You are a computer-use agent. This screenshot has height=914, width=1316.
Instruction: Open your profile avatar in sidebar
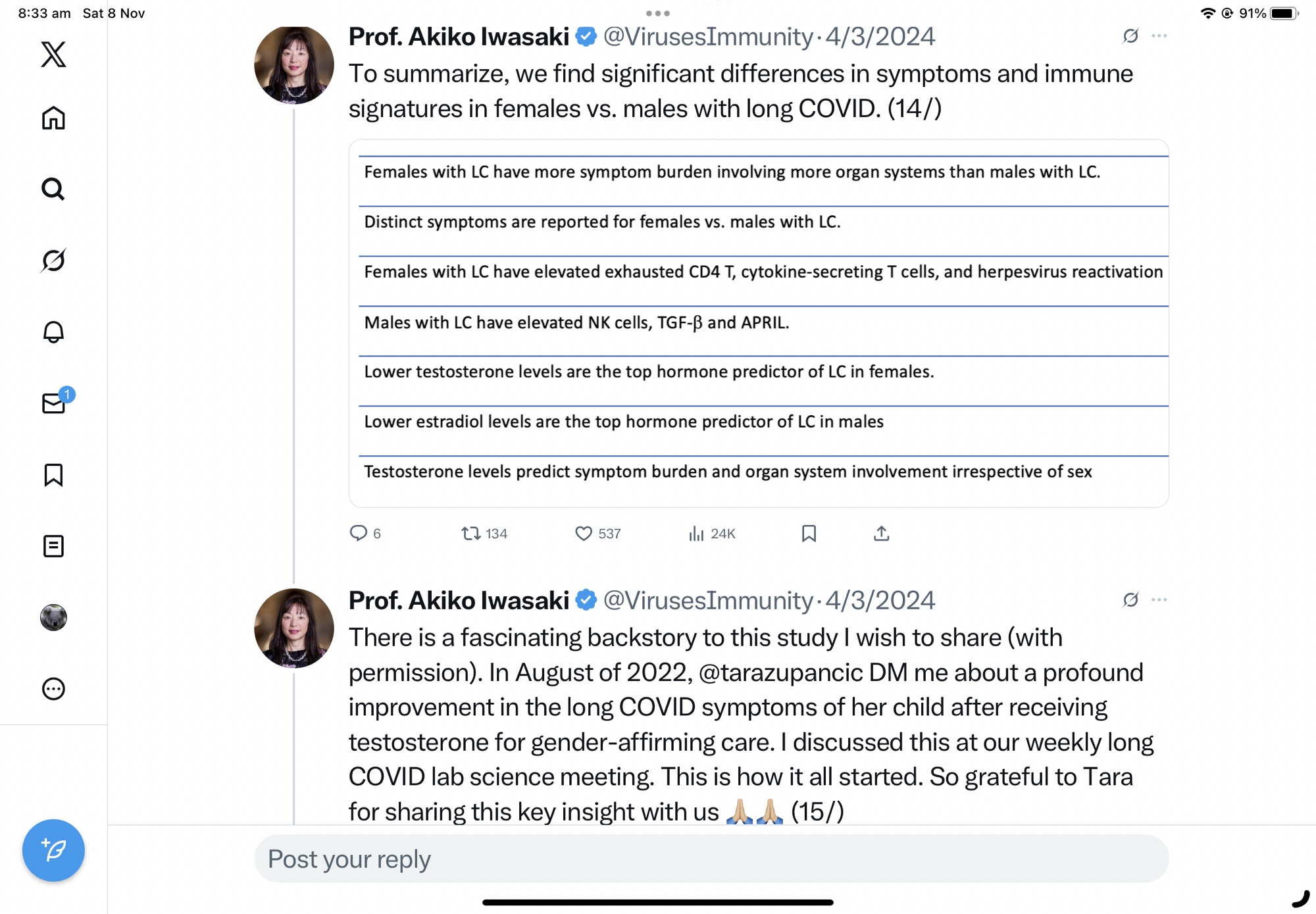click(53, 617)
